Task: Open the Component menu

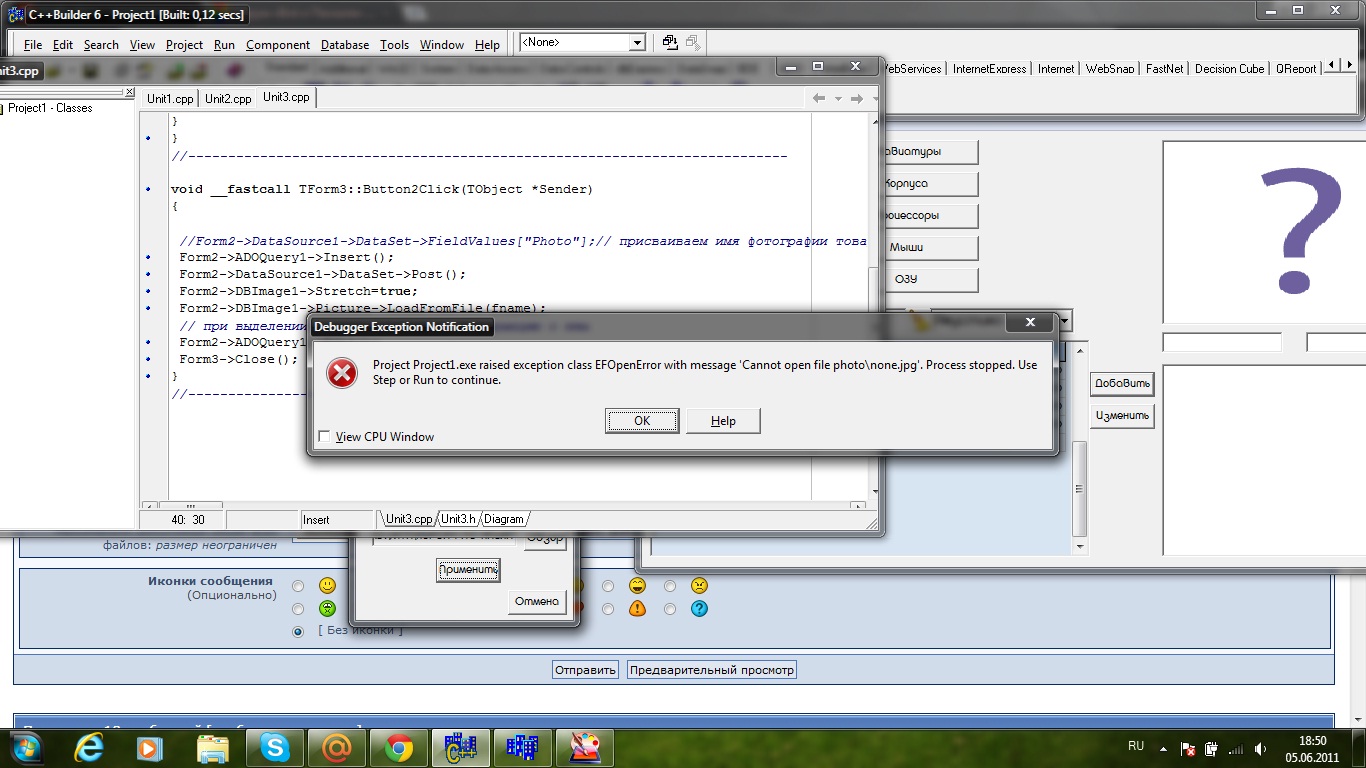Action: click(x=278, y=45)
